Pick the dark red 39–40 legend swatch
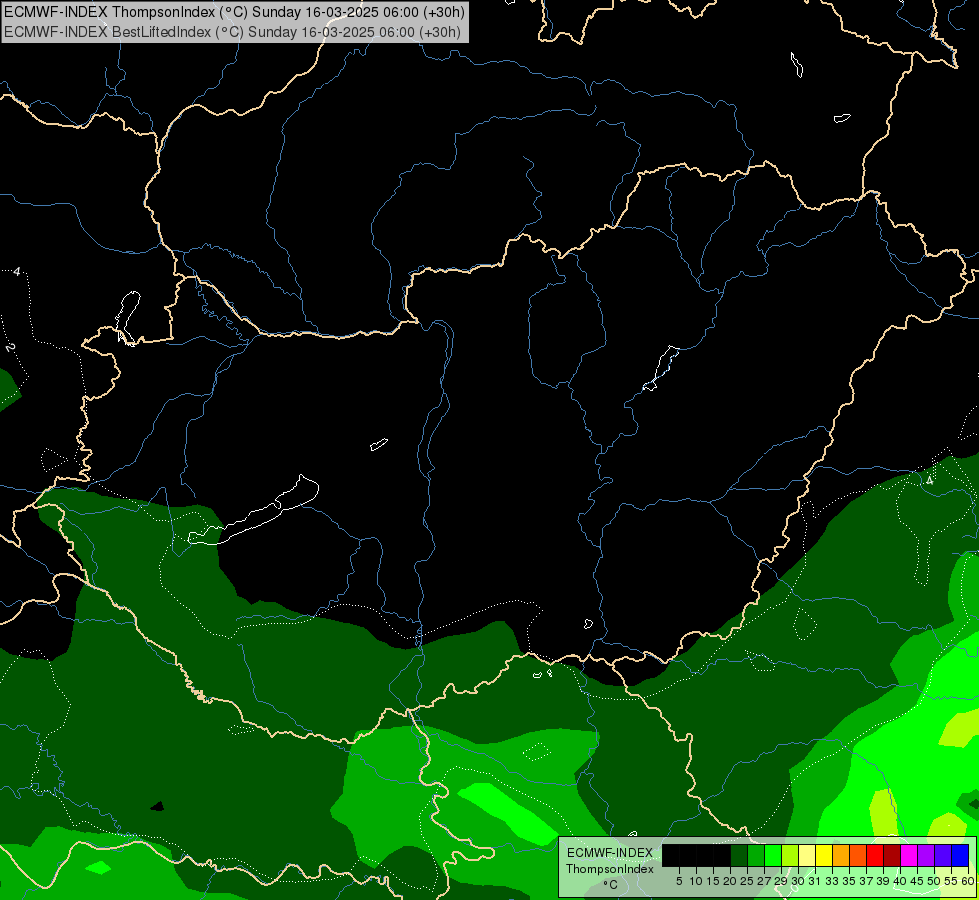Image resolution: width=979 pixels, height=900 pixels. [x=892, y=855]
